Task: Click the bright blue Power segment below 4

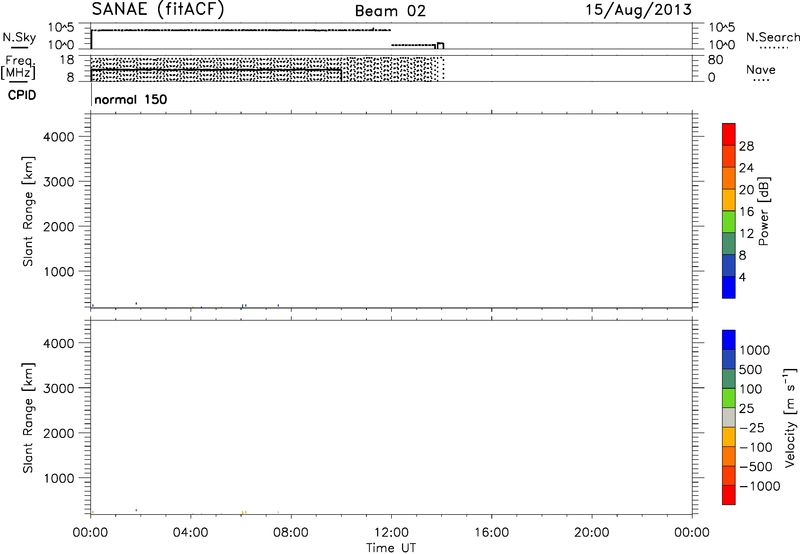Action: tap(729, 287)
